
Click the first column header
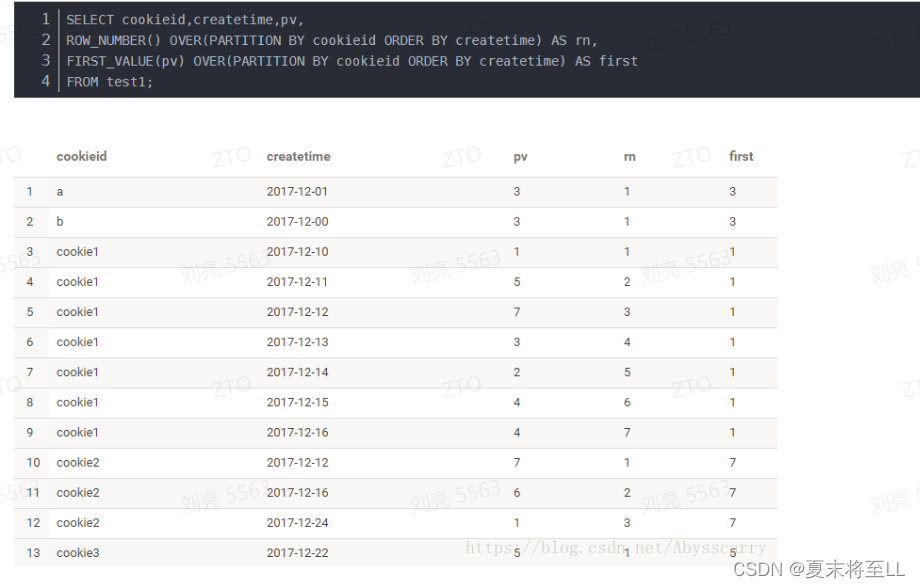pos(741,157)
